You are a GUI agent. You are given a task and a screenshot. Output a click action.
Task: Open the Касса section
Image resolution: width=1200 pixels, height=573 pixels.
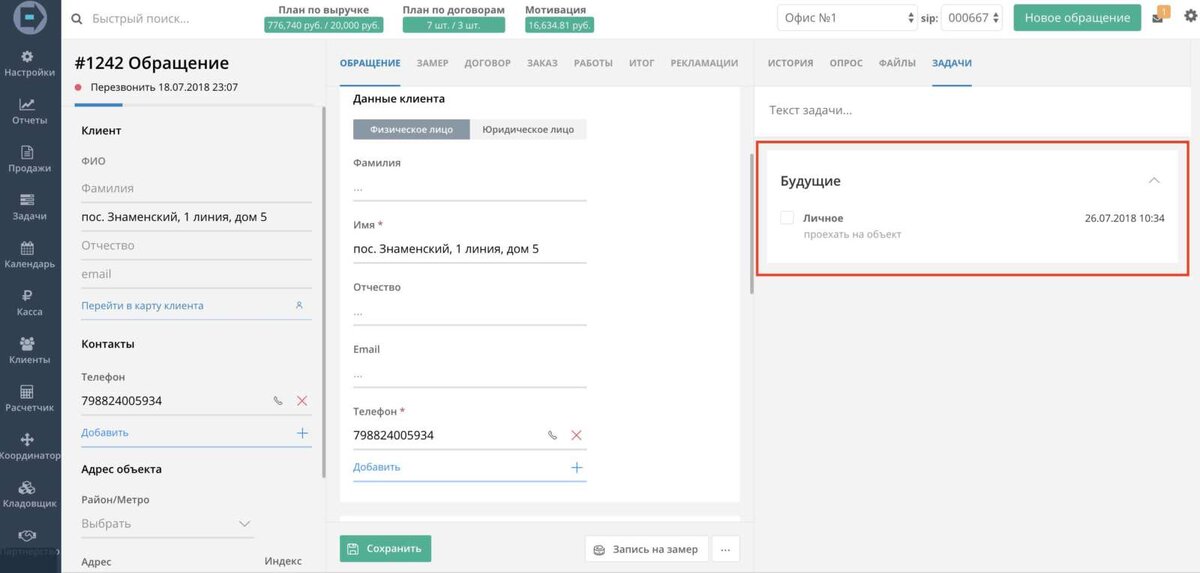tap(29, 303)
